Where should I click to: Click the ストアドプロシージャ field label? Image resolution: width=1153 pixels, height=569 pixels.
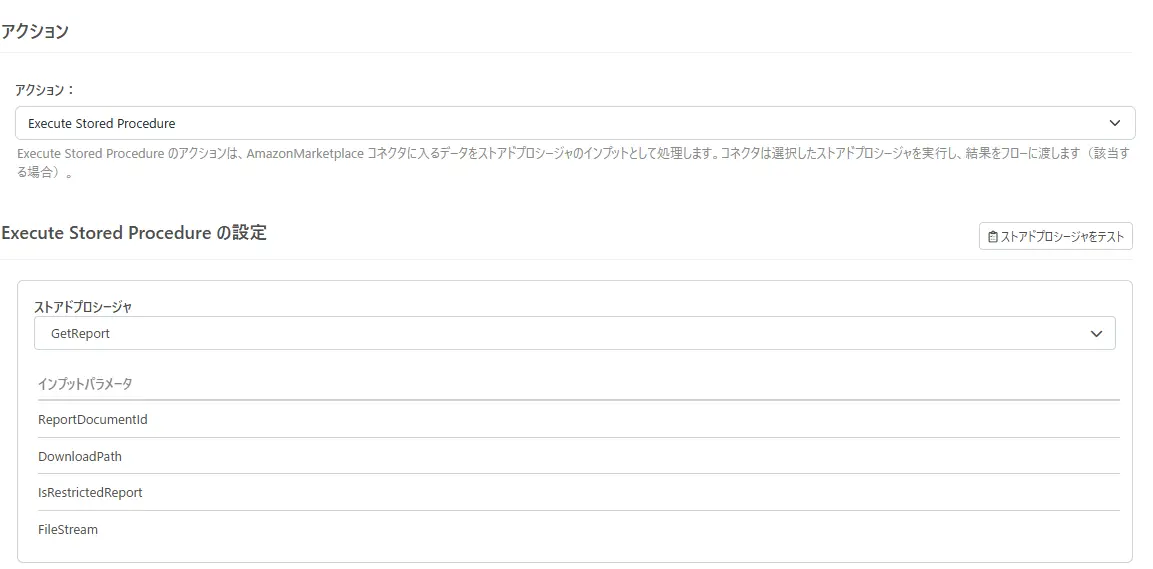(83, 307)
